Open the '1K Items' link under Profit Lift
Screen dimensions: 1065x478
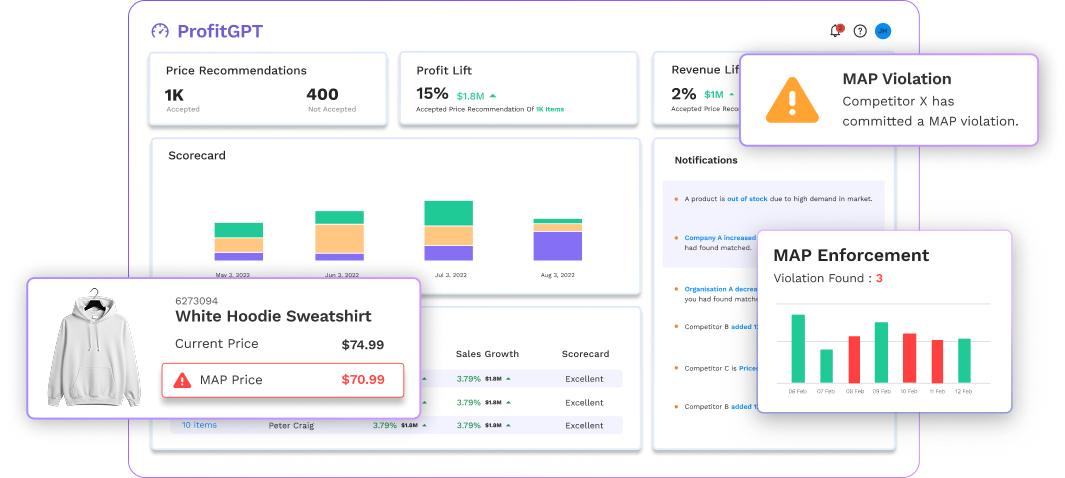pos(549,109)
